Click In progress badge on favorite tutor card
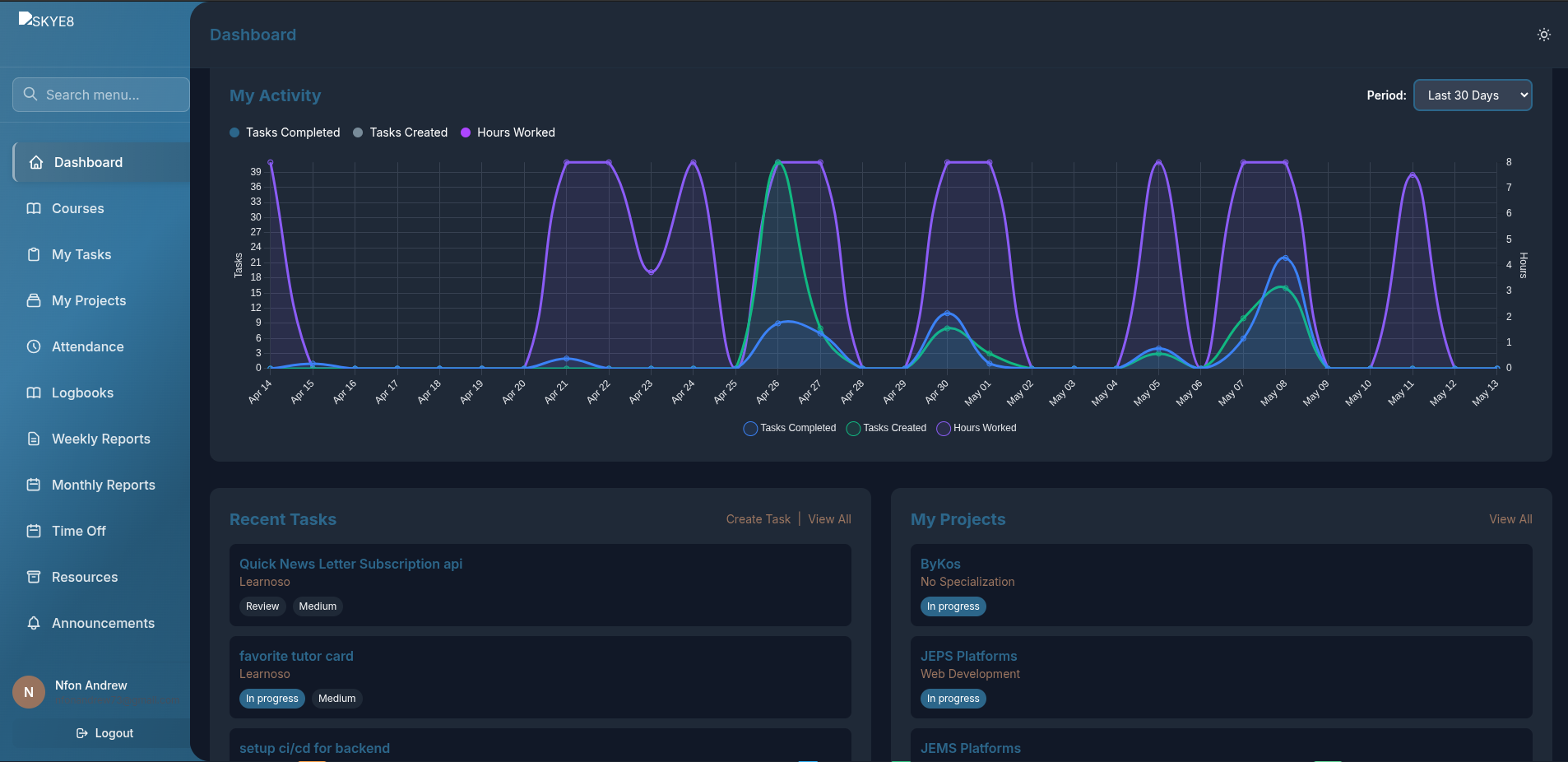 click(272, 699)
